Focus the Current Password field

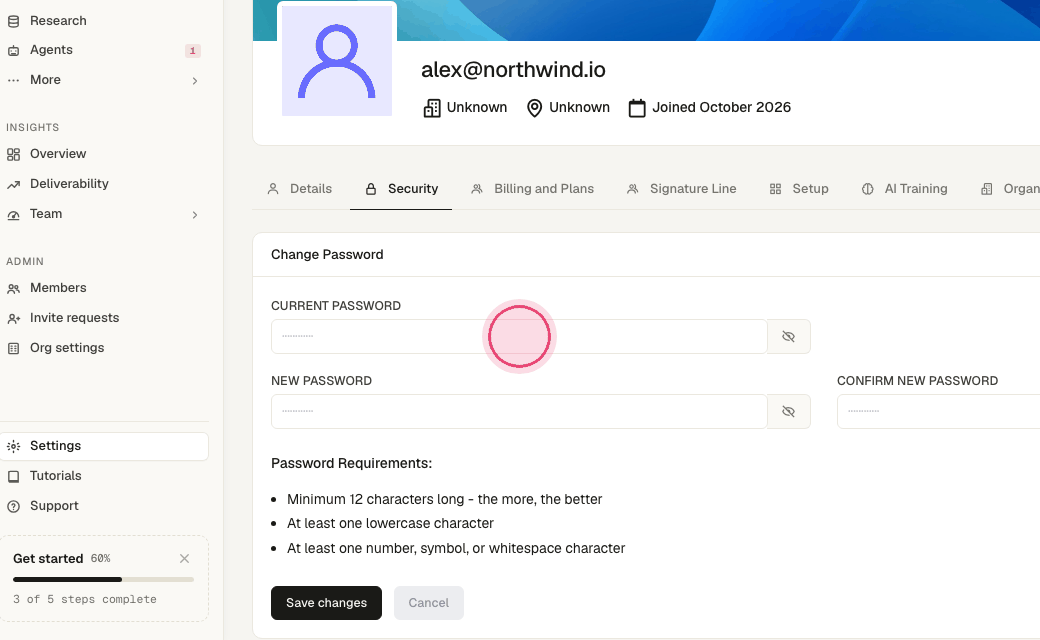click(x=519, y=336)
